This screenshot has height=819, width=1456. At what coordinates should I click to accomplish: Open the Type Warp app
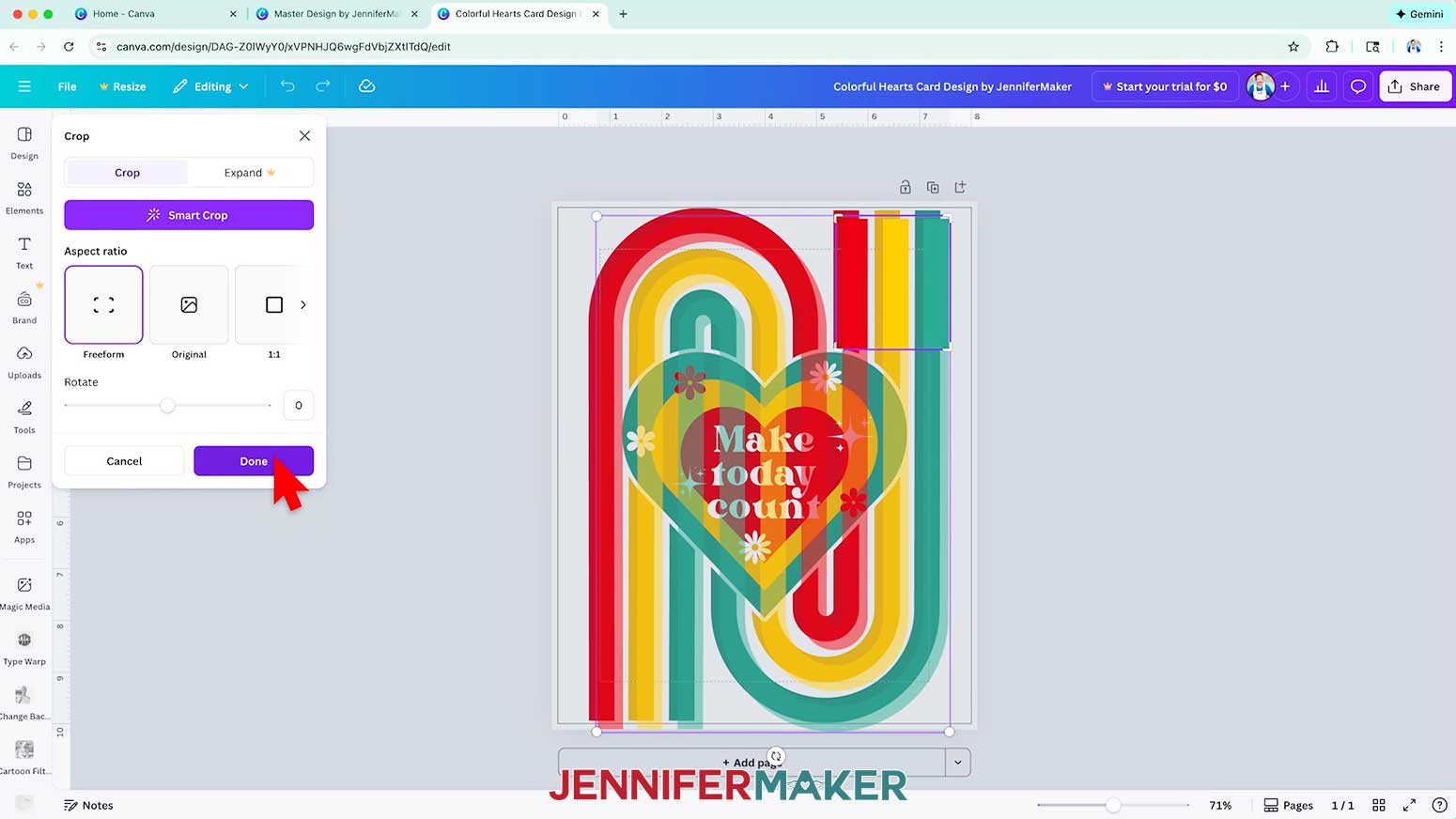click(x=24, y=648)
